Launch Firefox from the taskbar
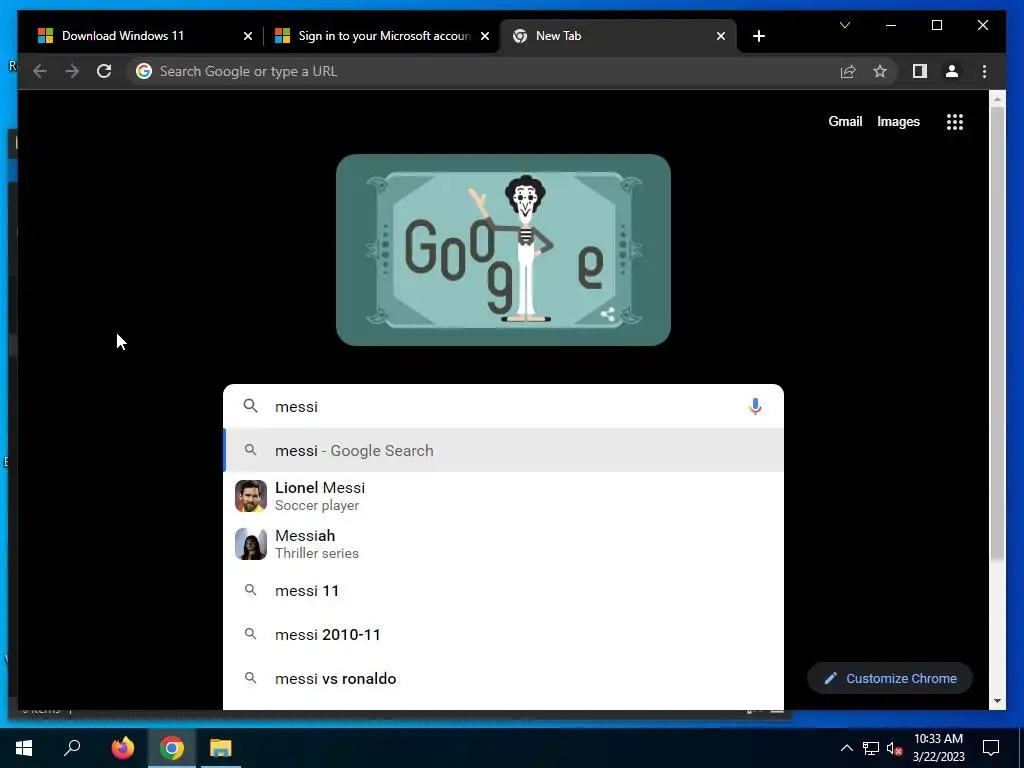Screen dimensions: 1024x768 click(x=122, y=748)
